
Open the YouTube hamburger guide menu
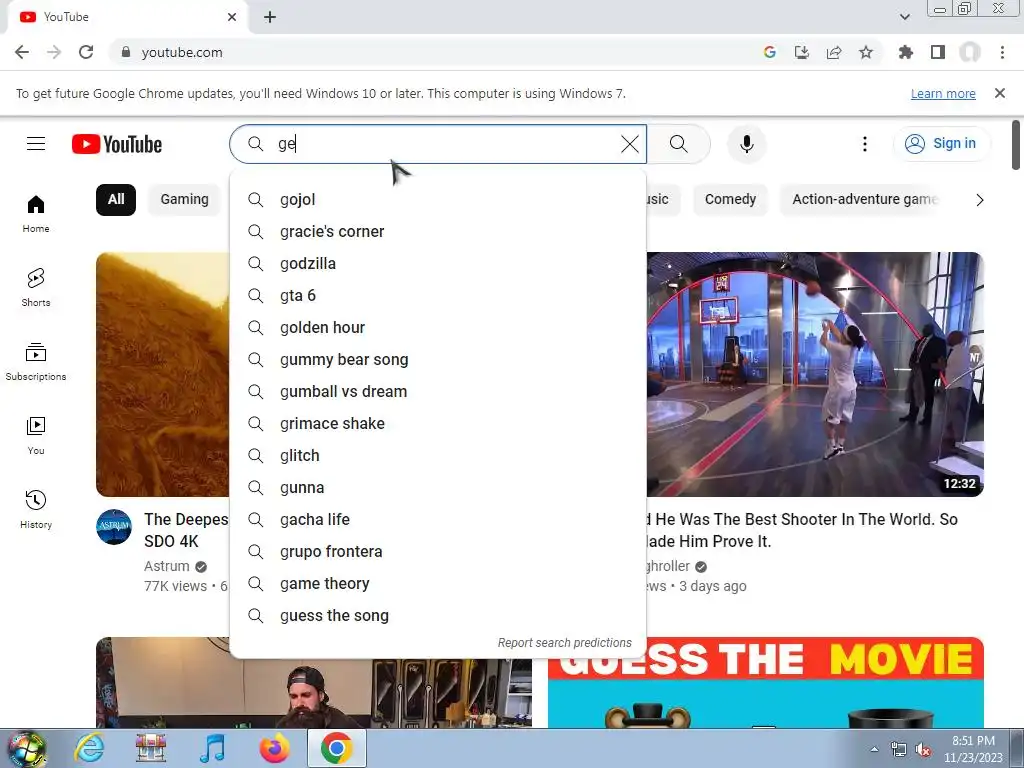(x=36, y=144)
